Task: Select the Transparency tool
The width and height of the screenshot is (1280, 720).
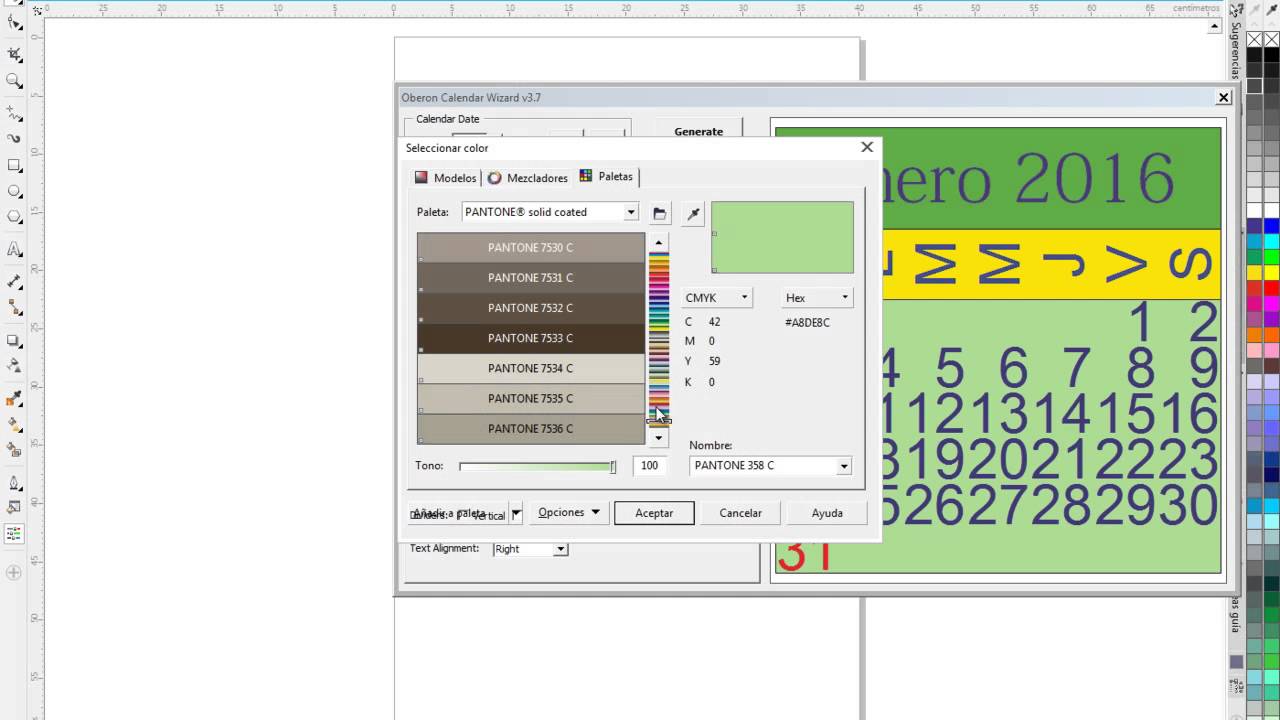Action: coord(14,366)
